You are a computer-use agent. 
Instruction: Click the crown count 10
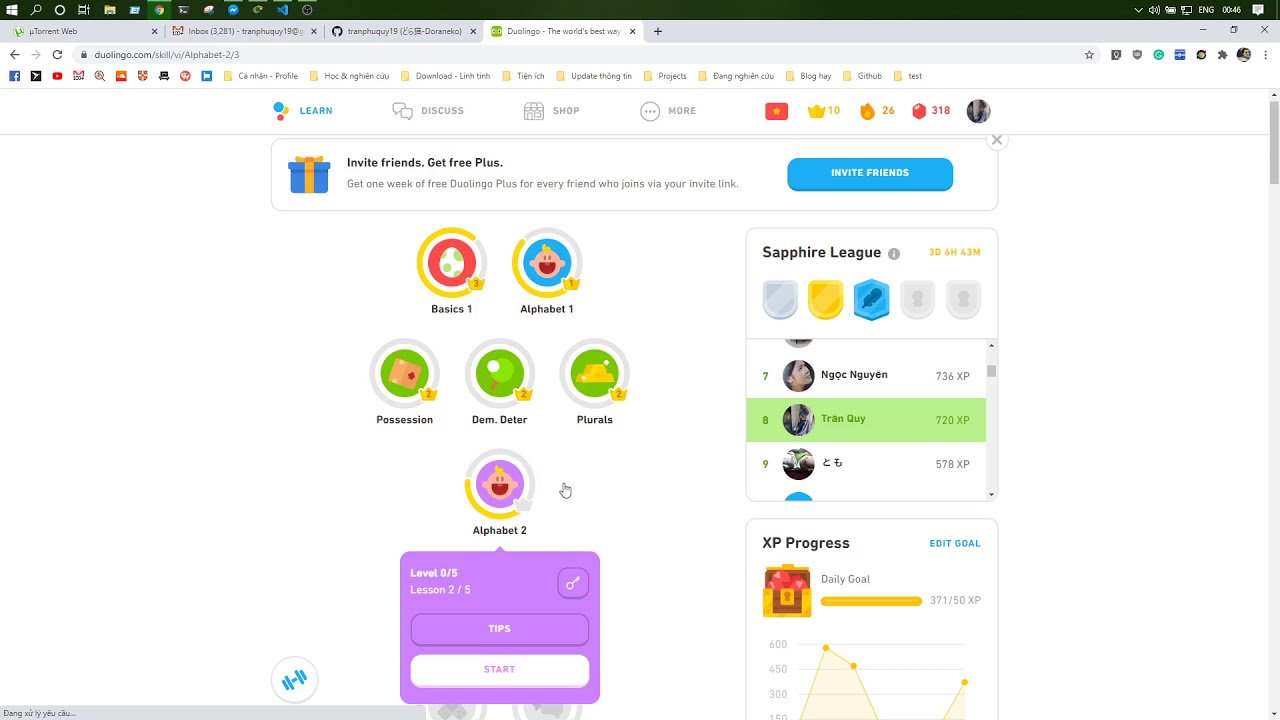click(x=824, y=111)
